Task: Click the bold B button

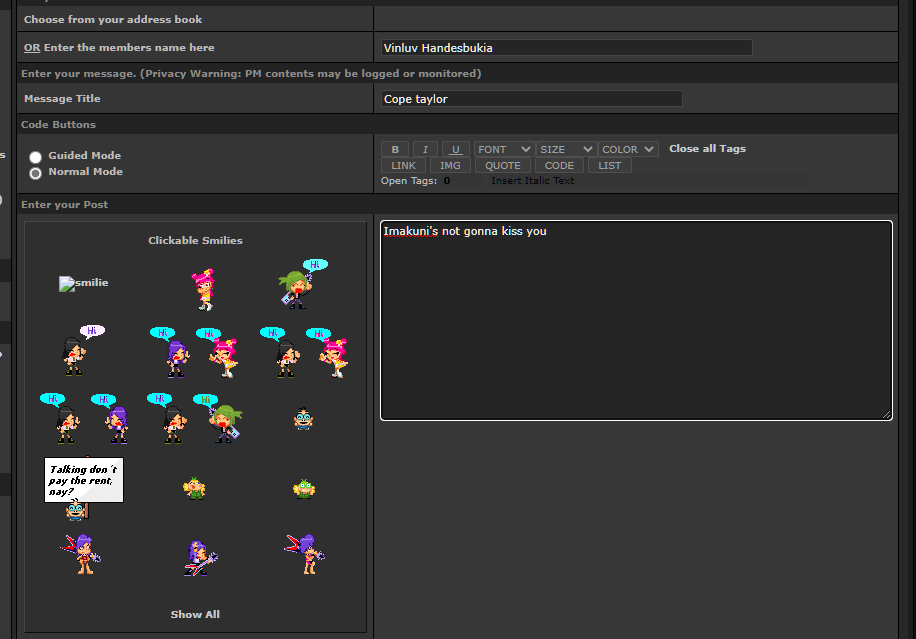Action: (395, 150)
